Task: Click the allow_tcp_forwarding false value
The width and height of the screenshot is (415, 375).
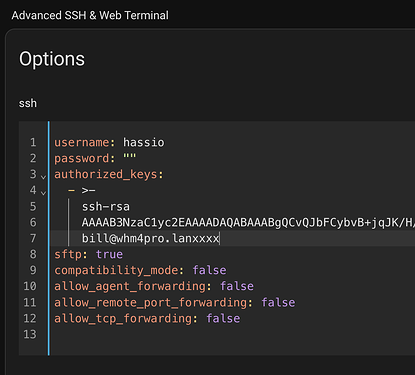Action: 223,318
